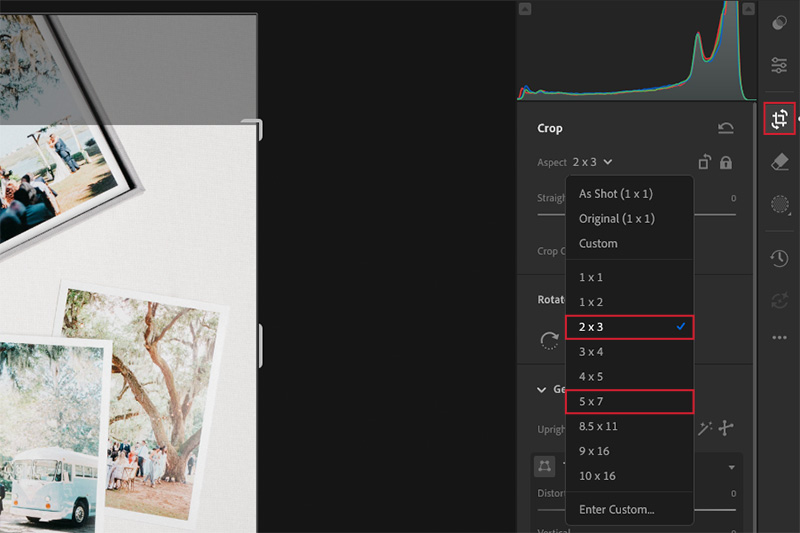
Task: Select Enter Custom... in the aspect list
Action: point(628,509)
